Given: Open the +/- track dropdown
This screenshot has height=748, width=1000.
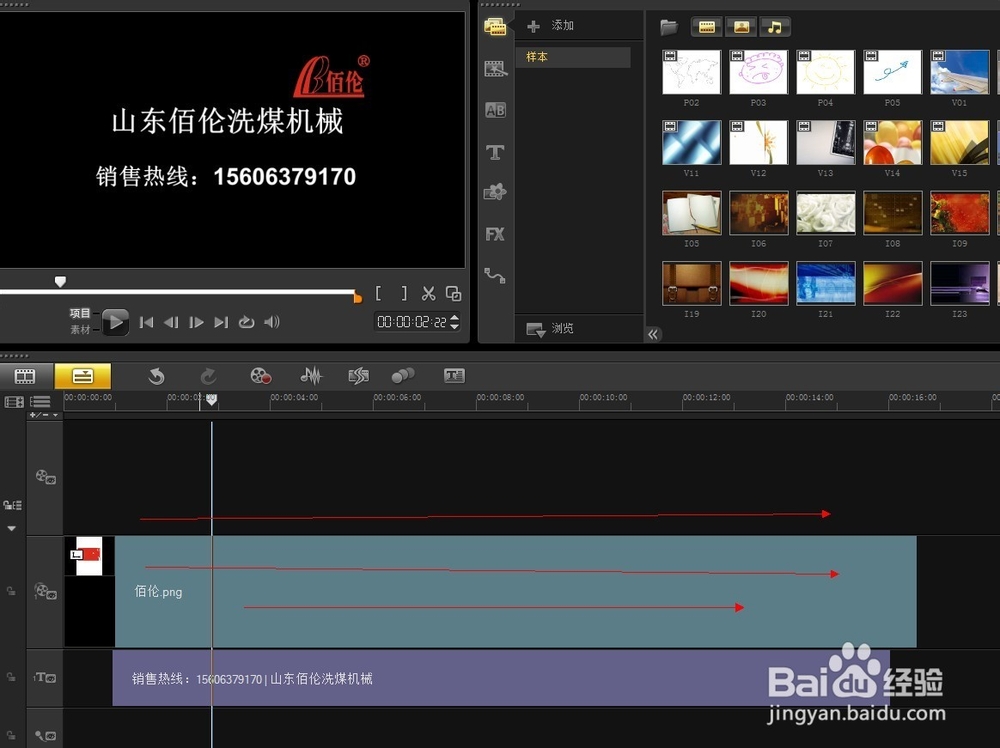Looking at the screenshot, I should [x=44, y=415].
